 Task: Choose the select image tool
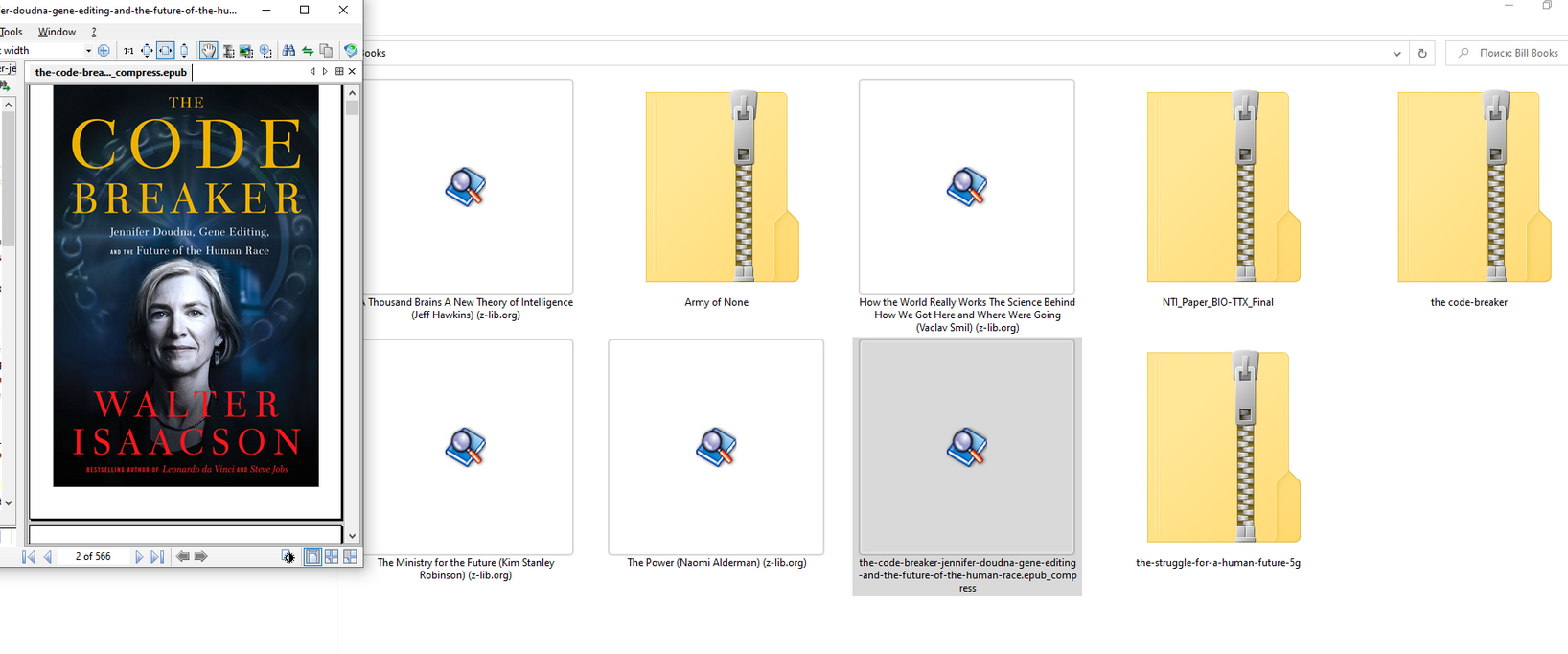pyautogui.click(x=246, y=51)
